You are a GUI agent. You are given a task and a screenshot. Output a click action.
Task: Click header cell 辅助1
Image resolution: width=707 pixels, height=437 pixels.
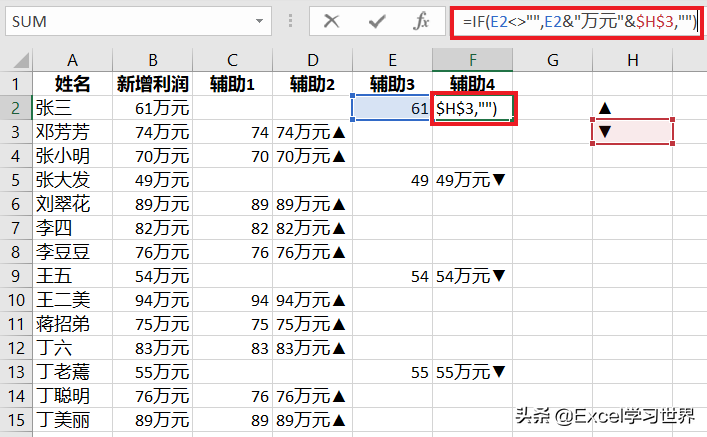[232, 84]
